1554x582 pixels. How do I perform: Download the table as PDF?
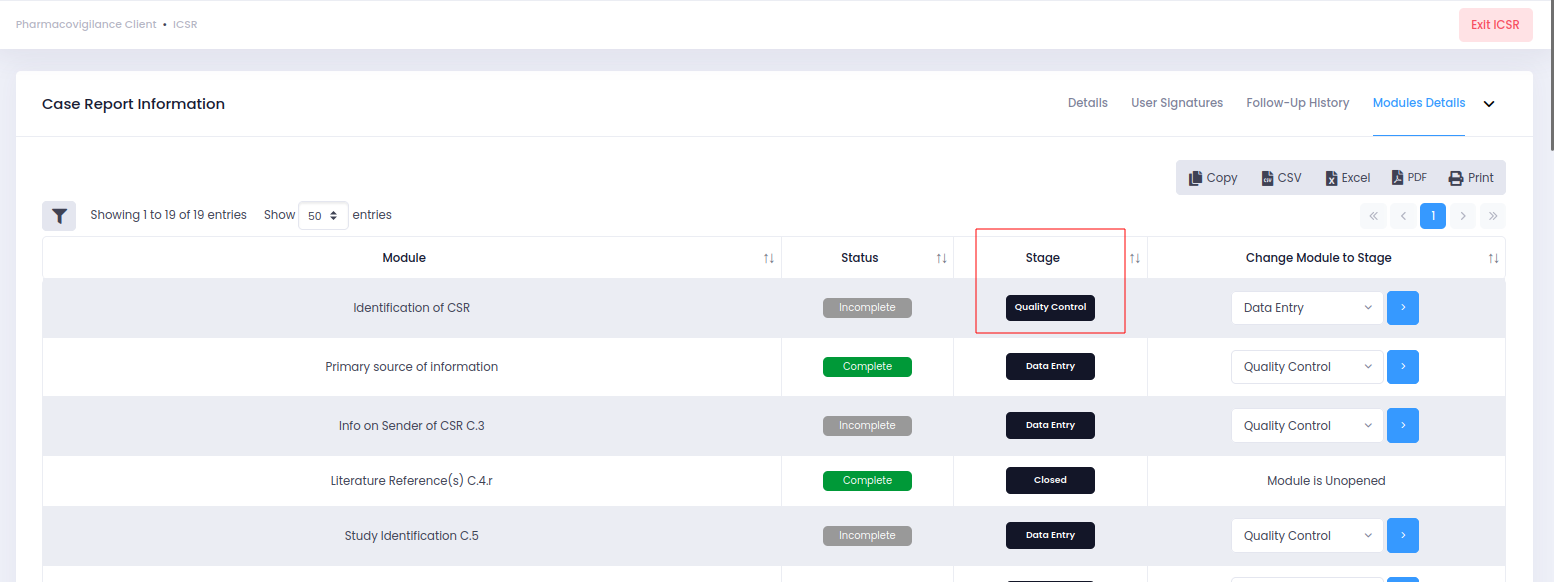pos(1409,178)
